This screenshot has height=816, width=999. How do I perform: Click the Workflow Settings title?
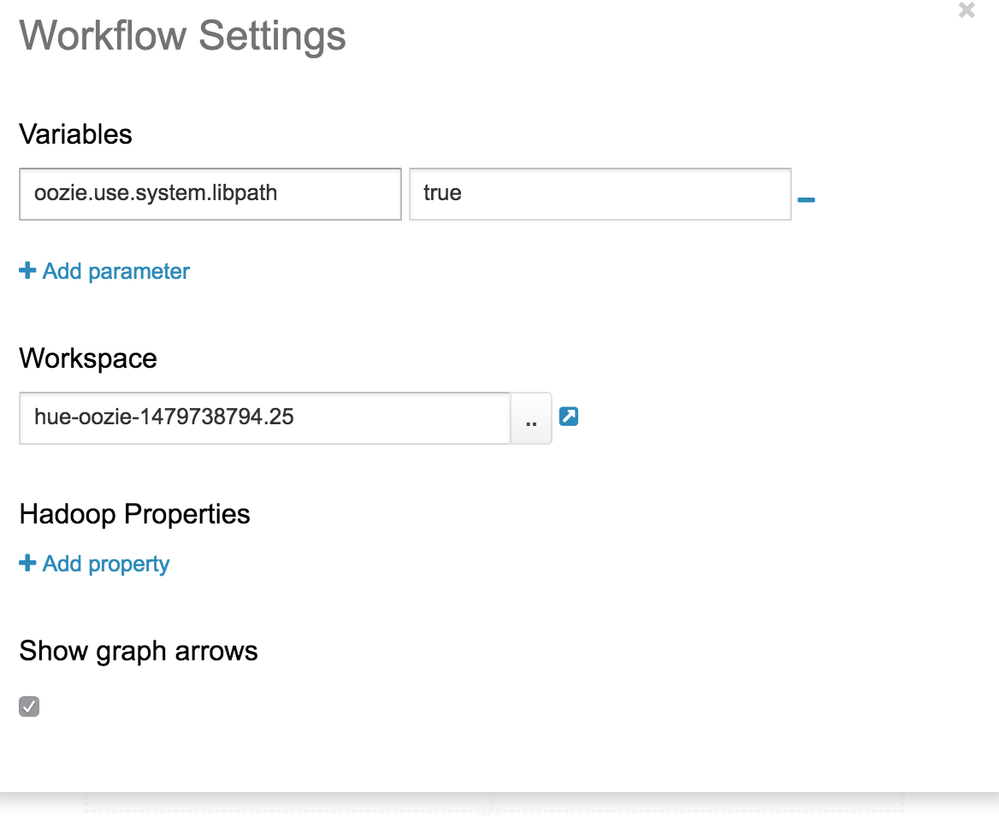[183, 37]
